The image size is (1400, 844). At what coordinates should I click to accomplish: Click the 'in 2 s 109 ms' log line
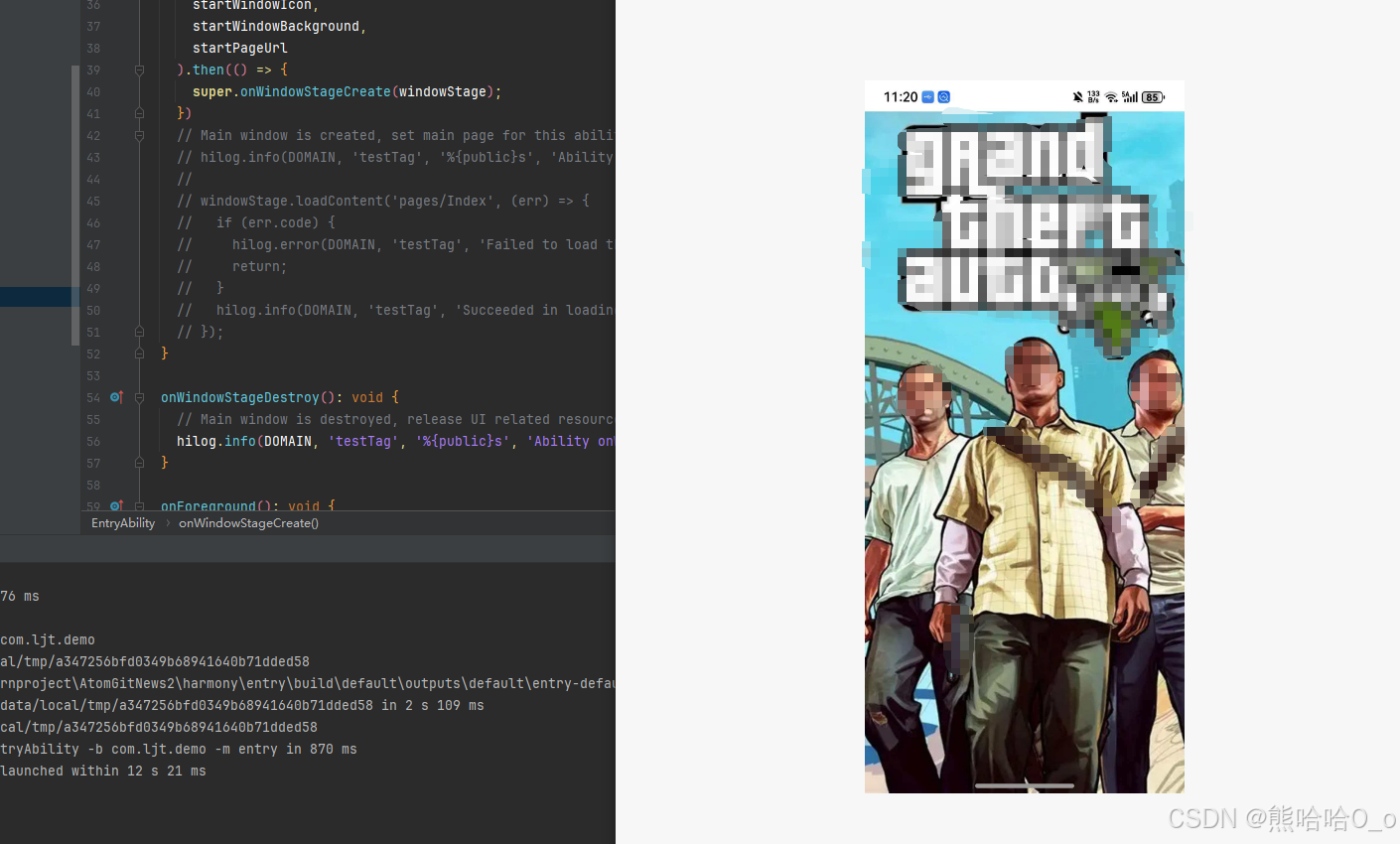[242, 705]
